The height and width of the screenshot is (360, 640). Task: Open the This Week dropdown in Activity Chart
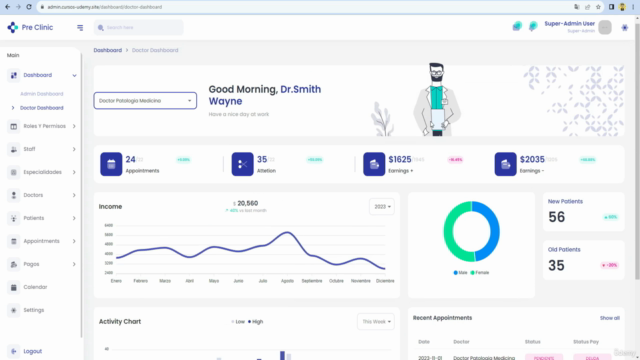[376, 322]
